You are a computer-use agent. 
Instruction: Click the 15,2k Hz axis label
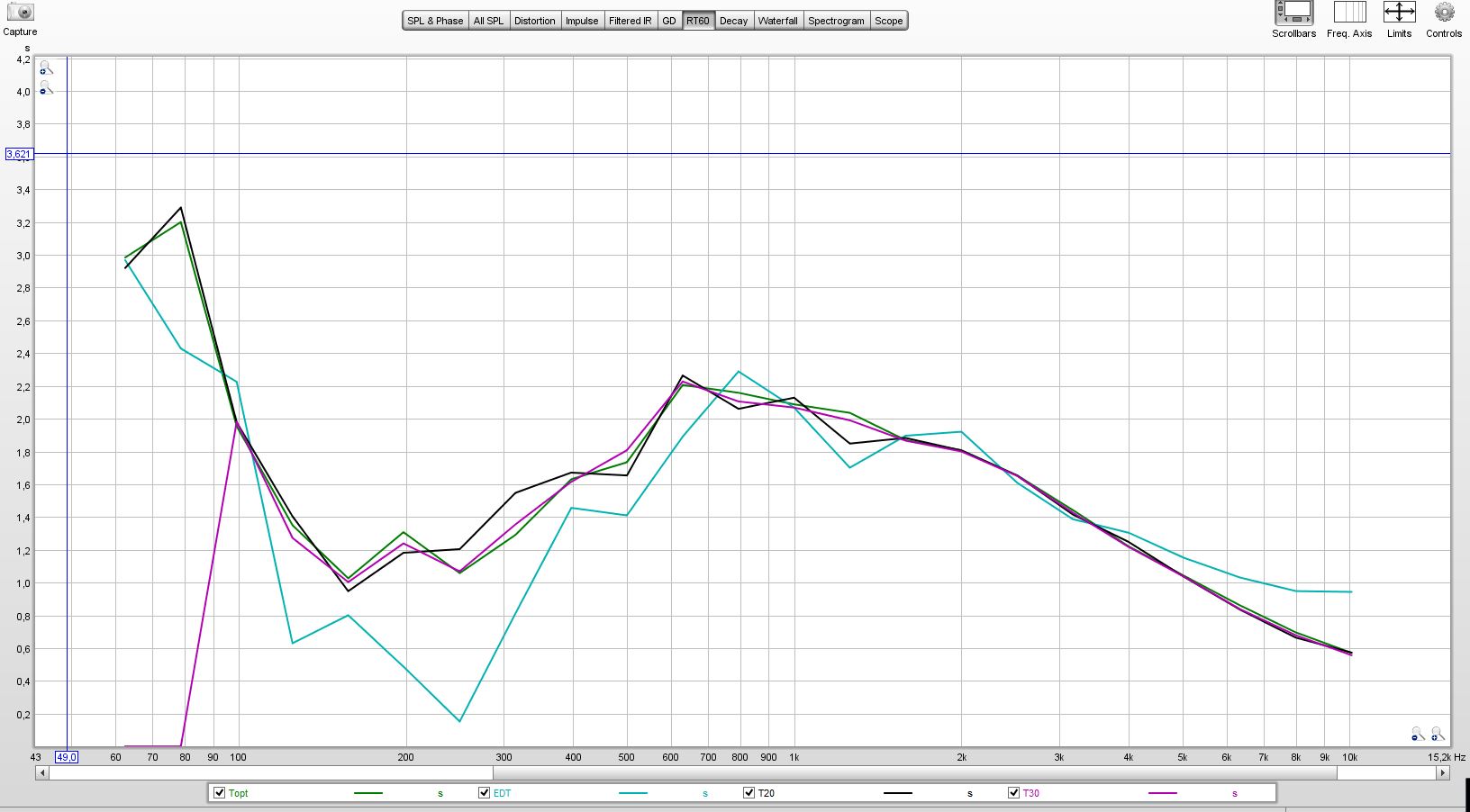click(1447, 757)
